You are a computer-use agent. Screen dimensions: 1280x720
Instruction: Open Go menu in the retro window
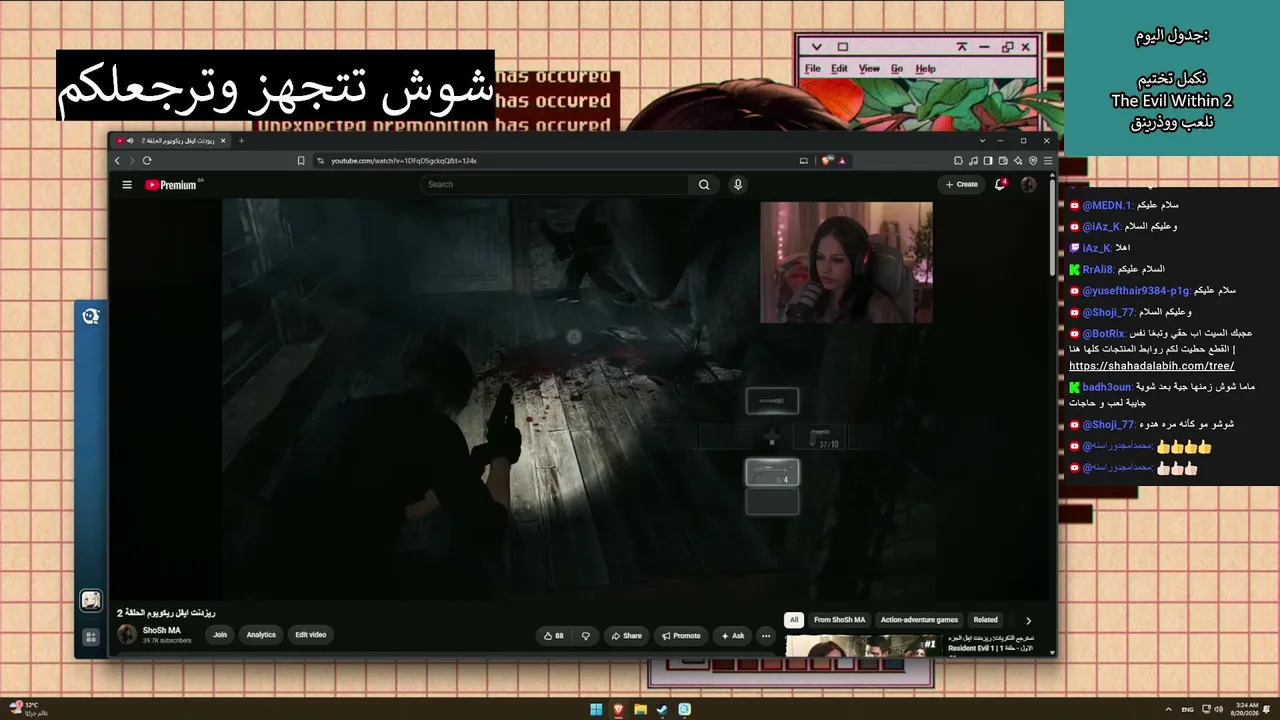tap(897, 69)
